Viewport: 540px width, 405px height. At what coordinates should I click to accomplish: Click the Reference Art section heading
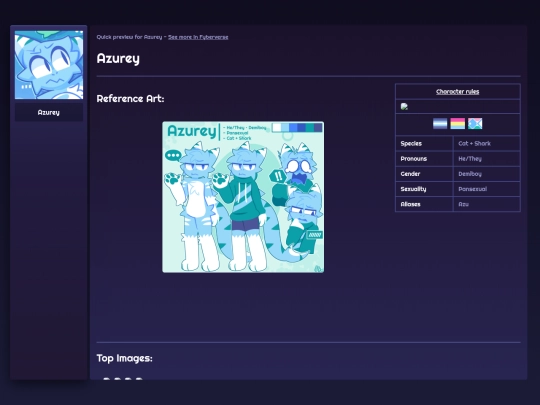tap(131, 99)
